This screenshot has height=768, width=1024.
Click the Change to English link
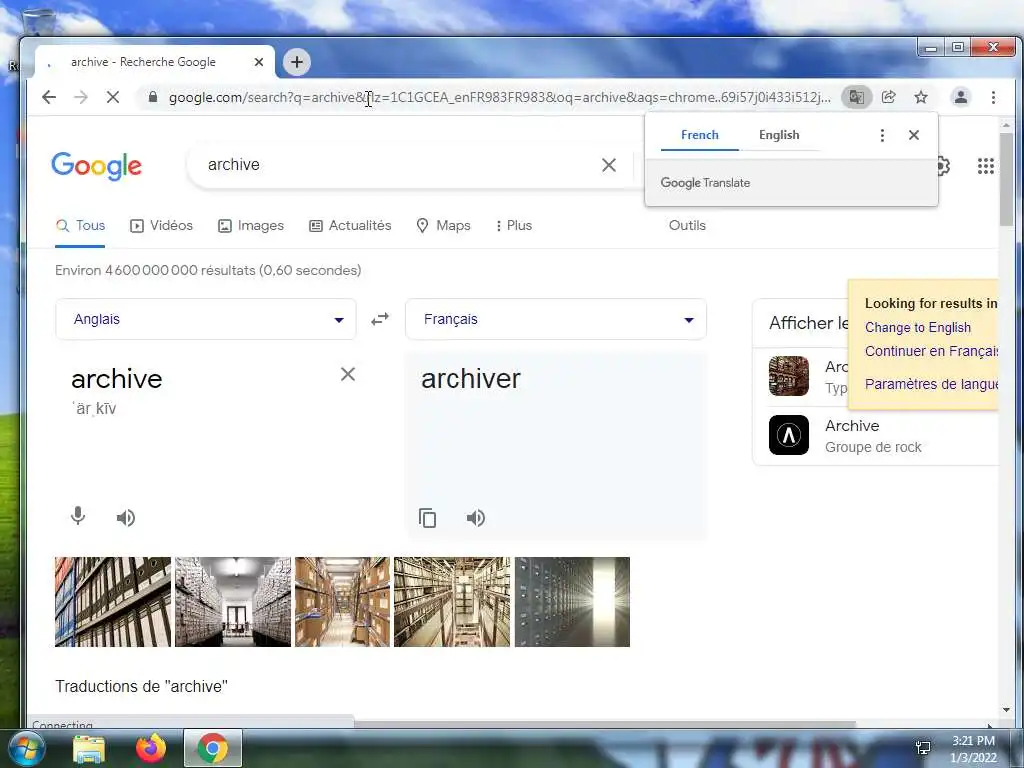(x=918, y=327)
